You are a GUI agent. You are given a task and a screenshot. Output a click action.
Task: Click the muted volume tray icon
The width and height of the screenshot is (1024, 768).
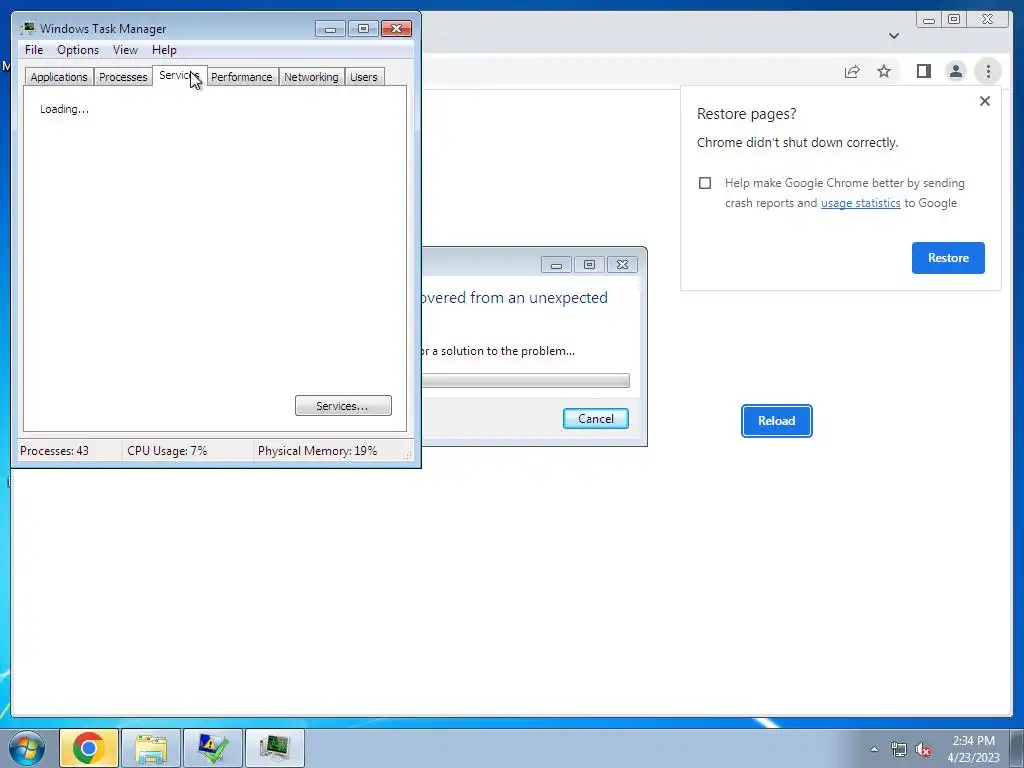pyautogui.click(x=923, y=749)
